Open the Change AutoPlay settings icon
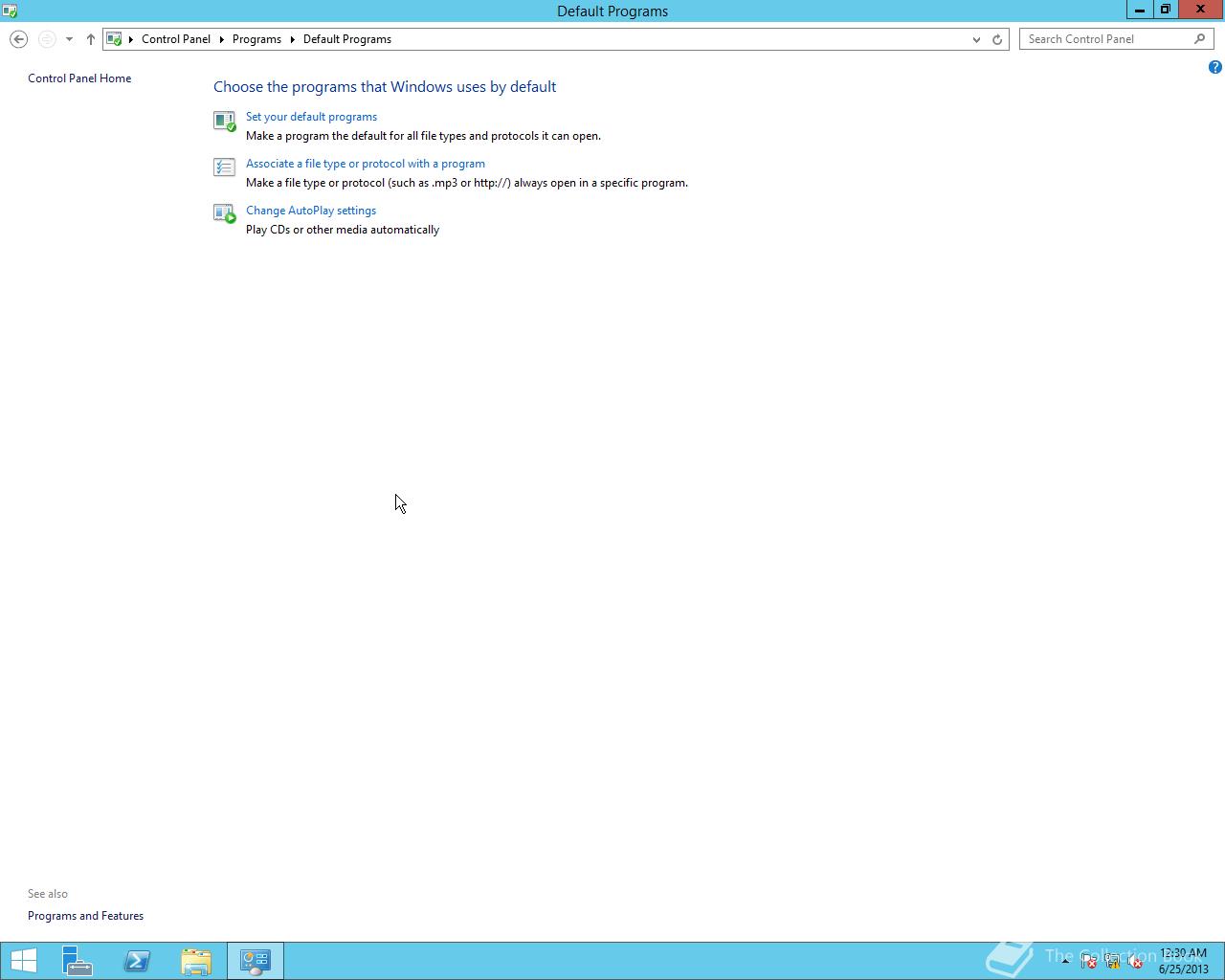The height and width of the screenshot is (980, 1225). click(224, 213)
